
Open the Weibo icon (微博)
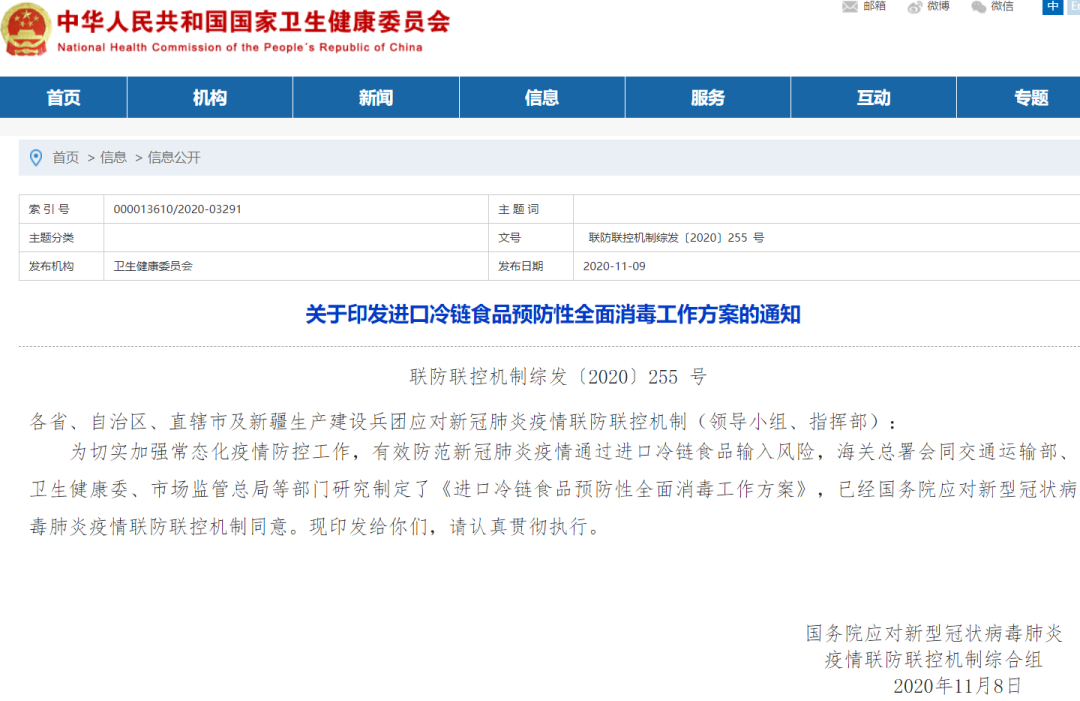point(915,7)
